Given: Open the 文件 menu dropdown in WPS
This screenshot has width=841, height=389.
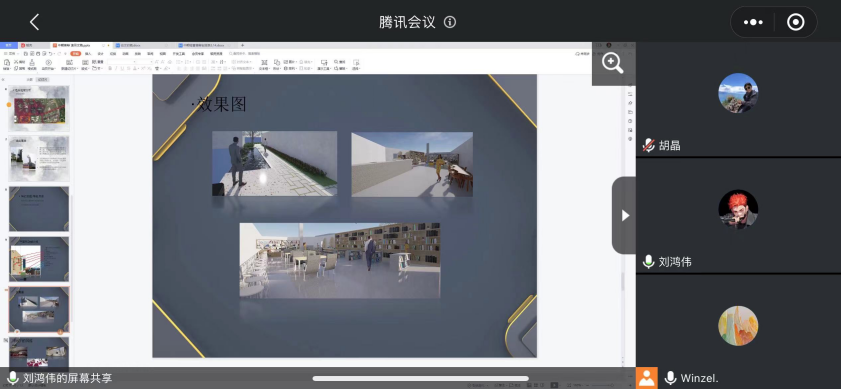Looking at the screenshot, I should pyautogui.click(x=10, y=54).
